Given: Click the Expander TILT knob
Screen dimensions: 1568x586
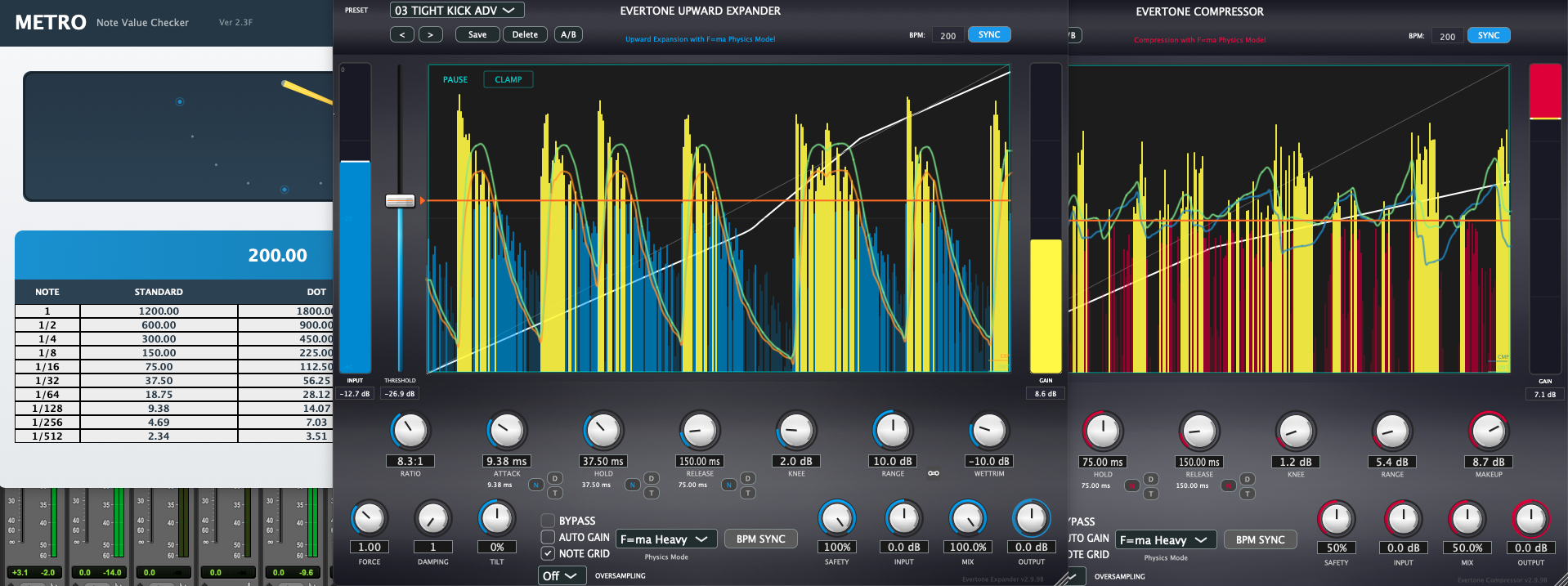Looking at the screenshot, I should 497,518.
